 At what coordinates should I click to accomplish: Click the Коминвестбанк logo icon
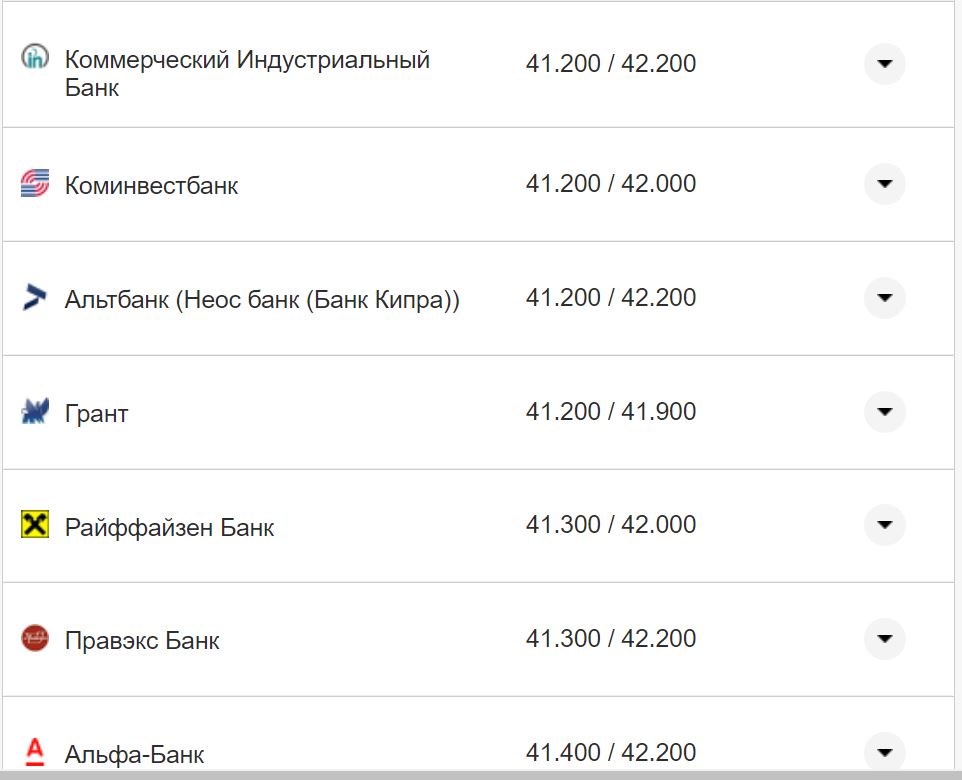click(35, 184)
